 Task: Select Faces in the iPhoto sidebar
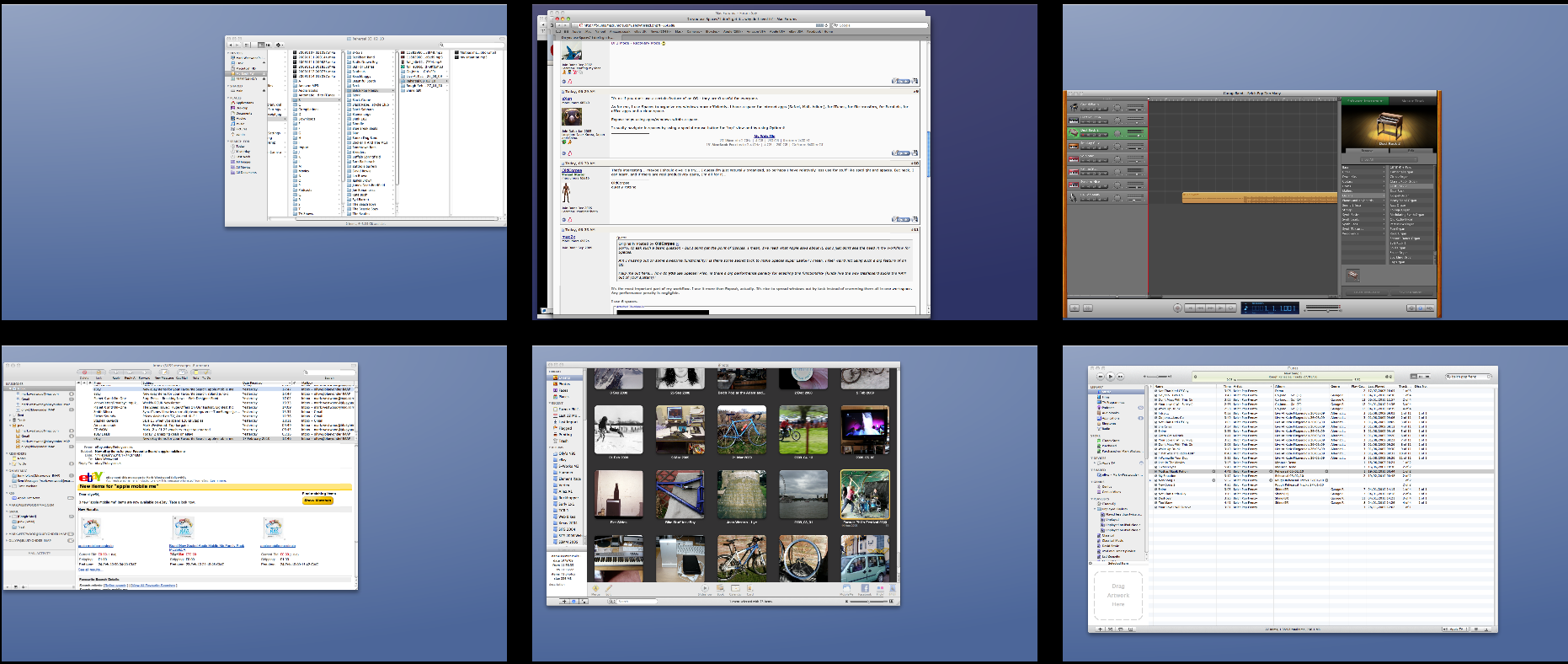pos(563,390)
